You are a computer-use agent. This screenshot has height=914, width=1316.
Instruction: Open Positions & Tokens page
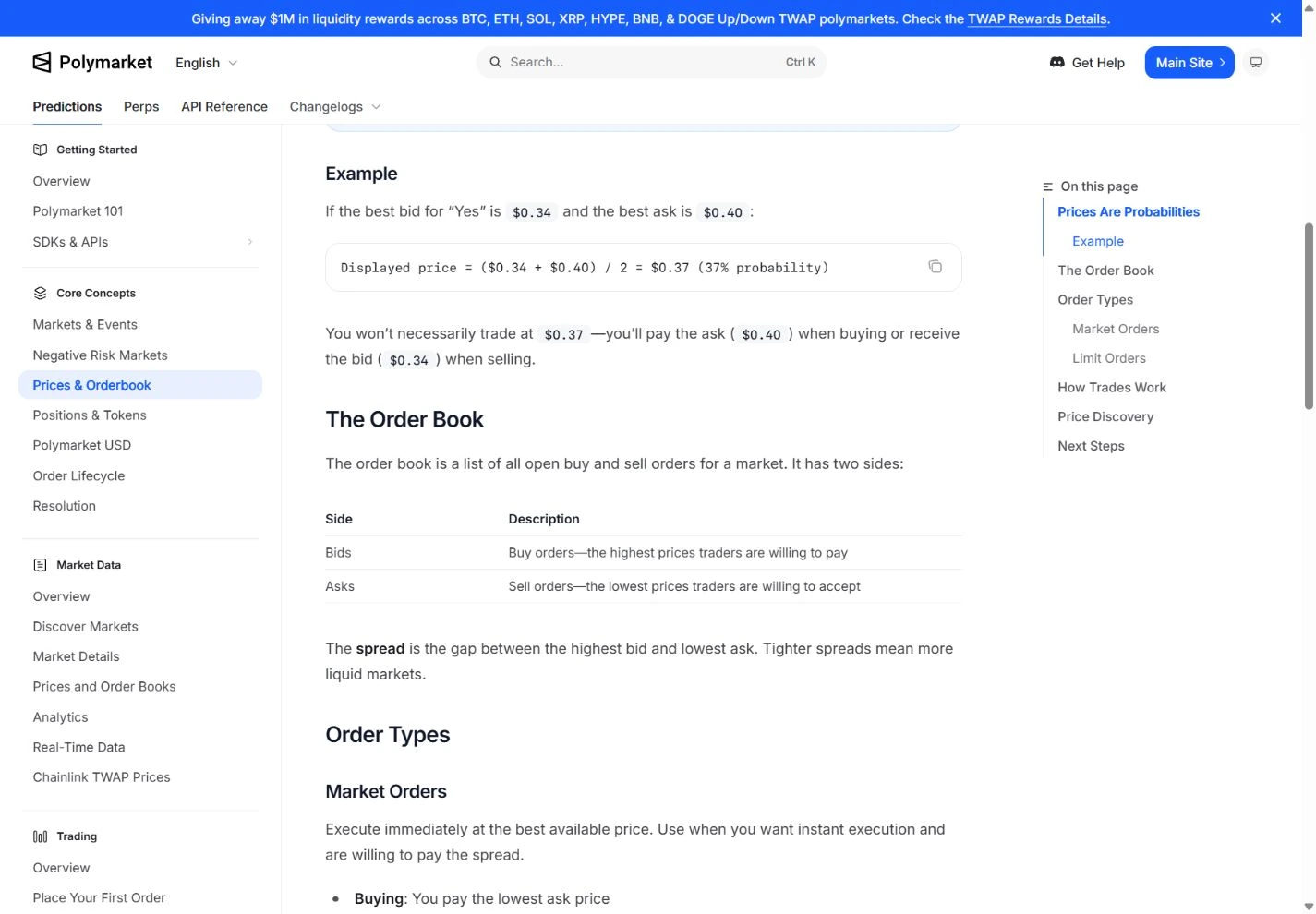90,415
